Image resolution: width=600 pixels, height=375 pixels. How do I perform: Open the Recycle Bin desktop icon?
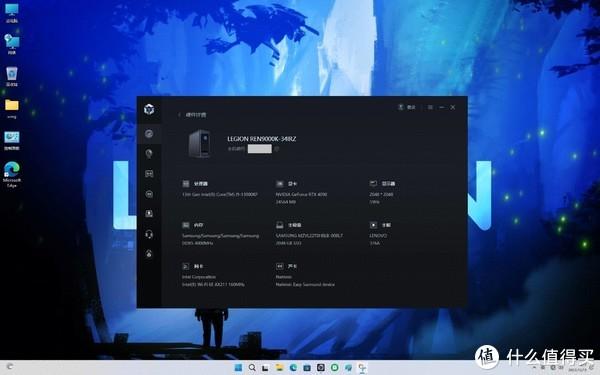[x=12, y=76]
